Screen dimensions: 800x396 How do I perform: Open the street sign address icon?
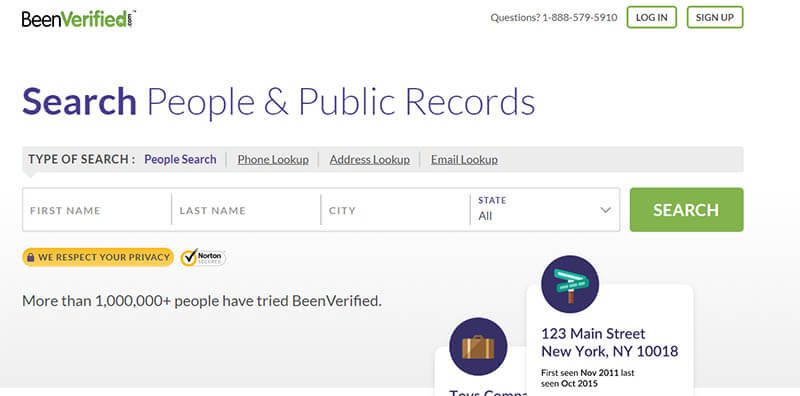click(570, 284)
